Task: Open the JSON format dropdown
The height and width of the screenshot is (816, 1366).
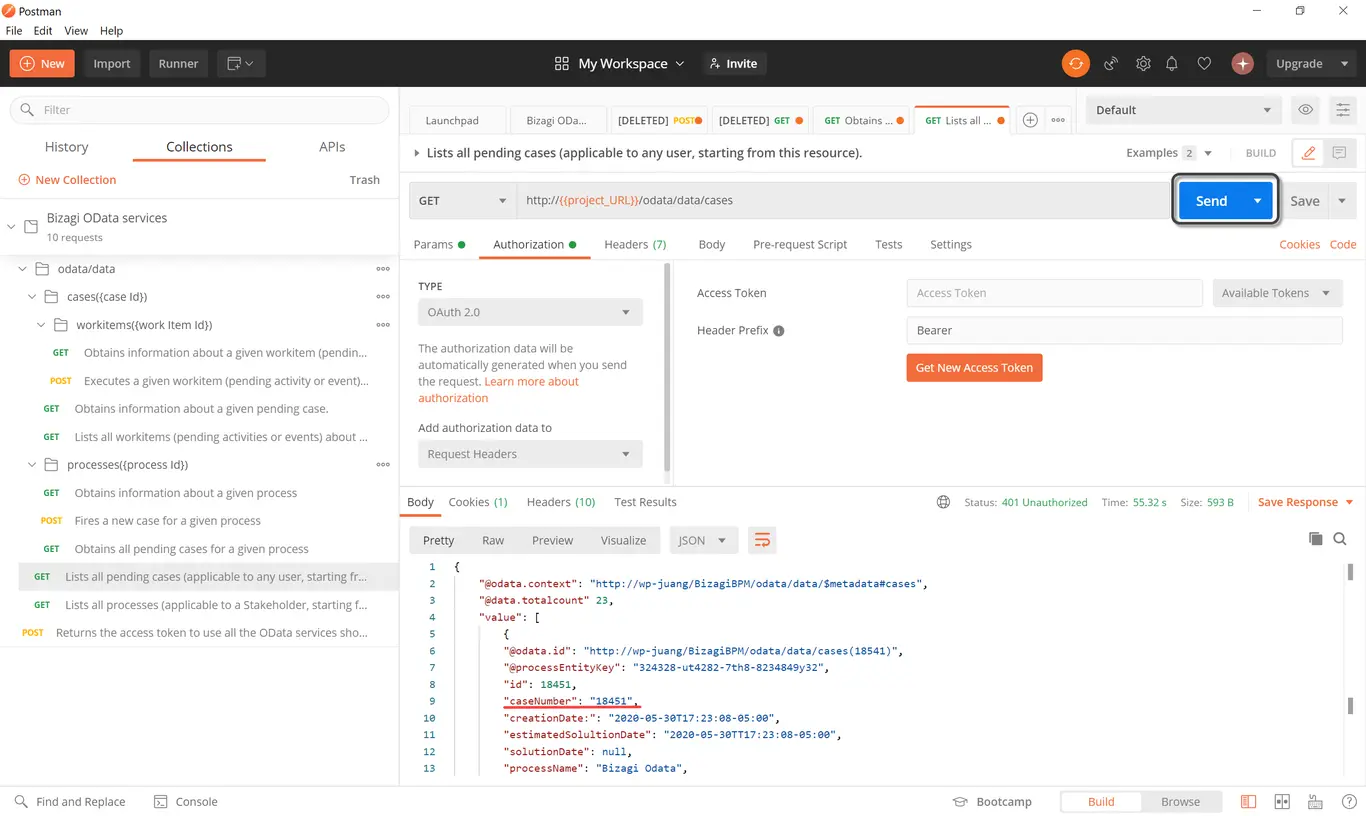Action: pyautogui.click(x=703, y=540)
